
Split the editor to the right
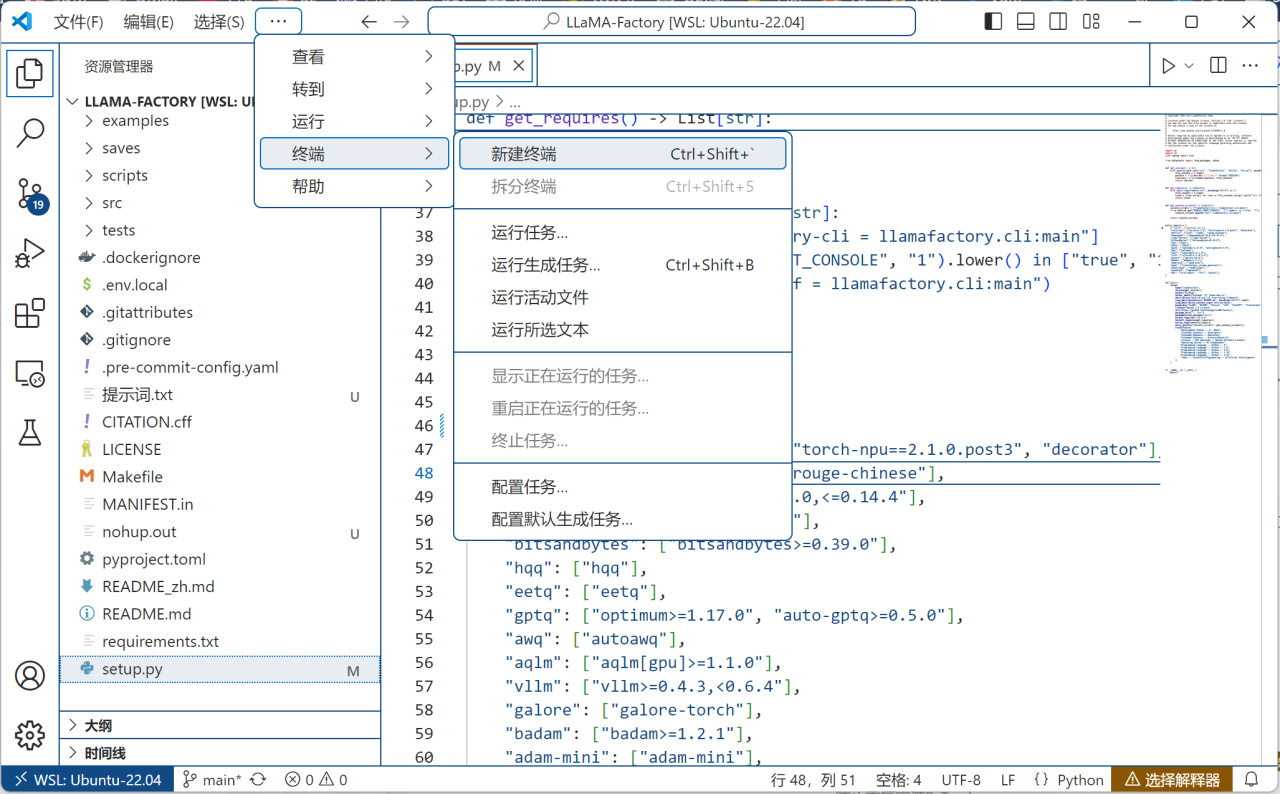pyautogui.click(x=1218, y=66)
